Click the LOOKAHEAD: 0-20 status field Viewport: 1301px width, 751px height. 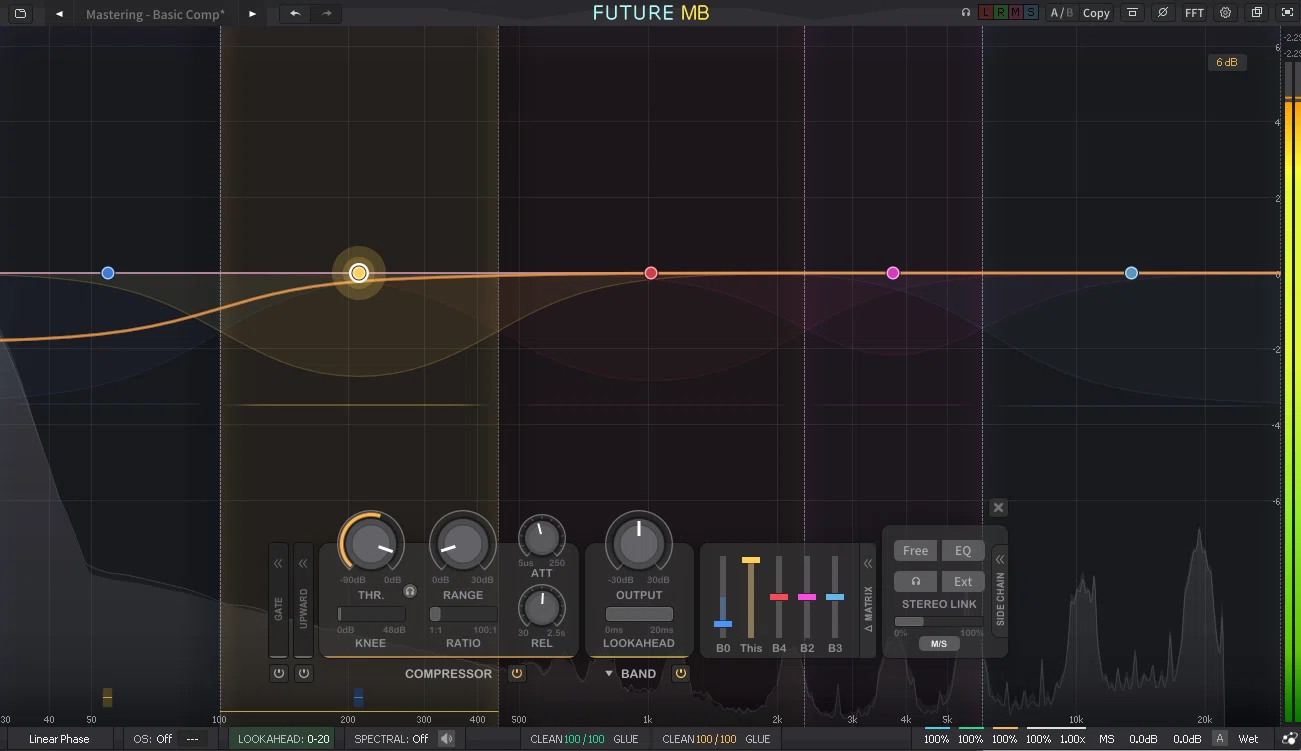click(x=283, y=739)
